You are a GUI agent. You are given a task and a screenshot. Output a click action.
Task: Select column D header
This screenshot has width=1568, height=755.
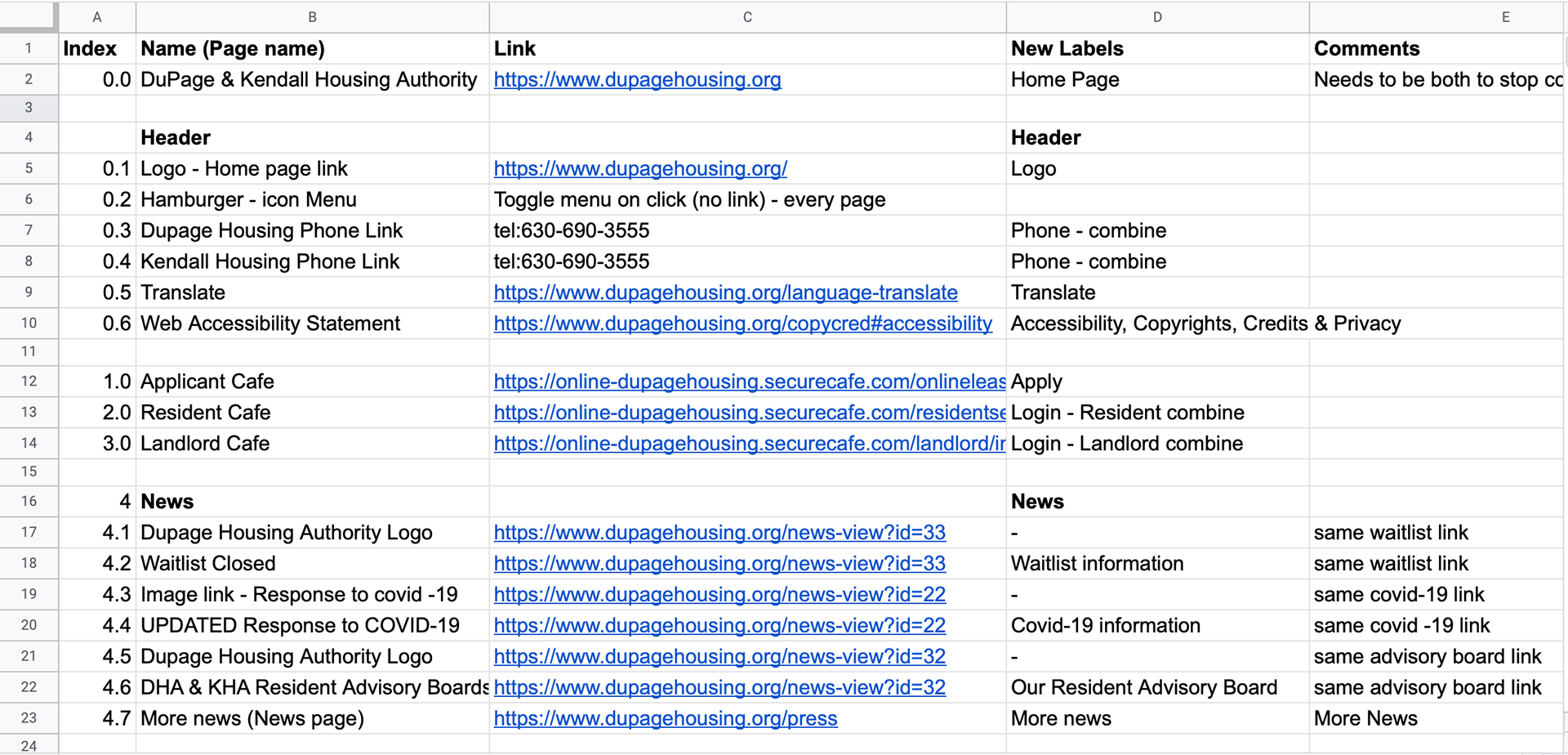[1158, 17]
